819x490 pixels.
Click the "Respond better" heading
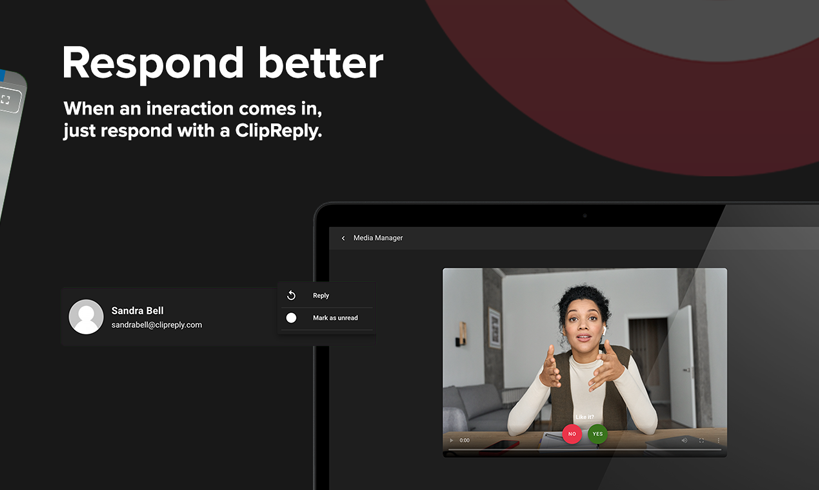point(223,63)
